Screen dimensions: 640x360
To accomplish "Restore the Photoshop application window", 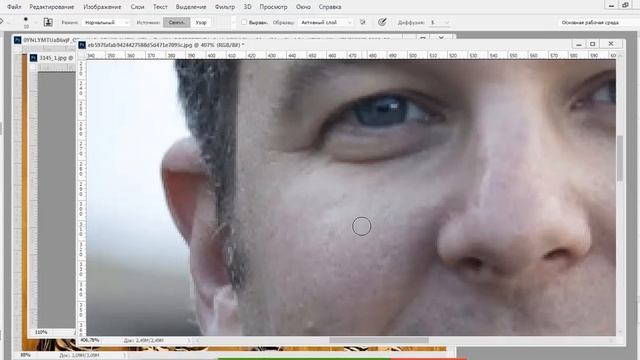I will pos(626,5).
